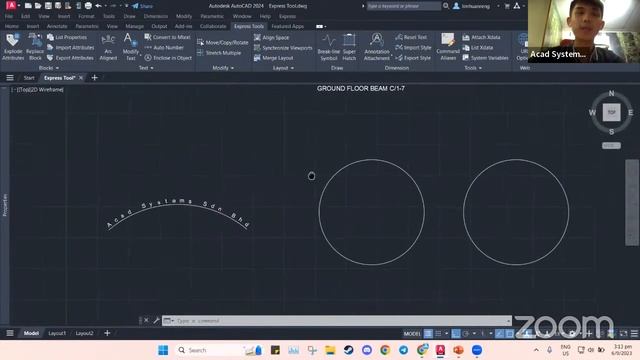Click Annotation Attachment tool
Viewport: 640px width, 360px height.
tap(377, 47)
